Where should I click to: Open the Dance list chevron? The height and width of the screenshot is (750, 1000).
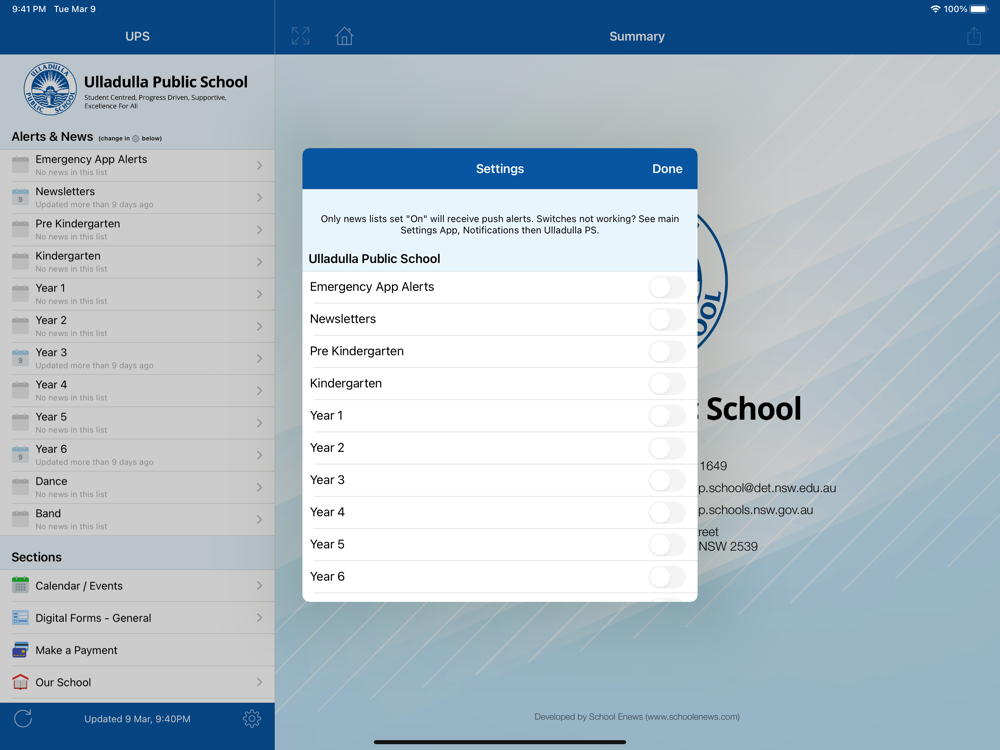(x=260, y=487)
